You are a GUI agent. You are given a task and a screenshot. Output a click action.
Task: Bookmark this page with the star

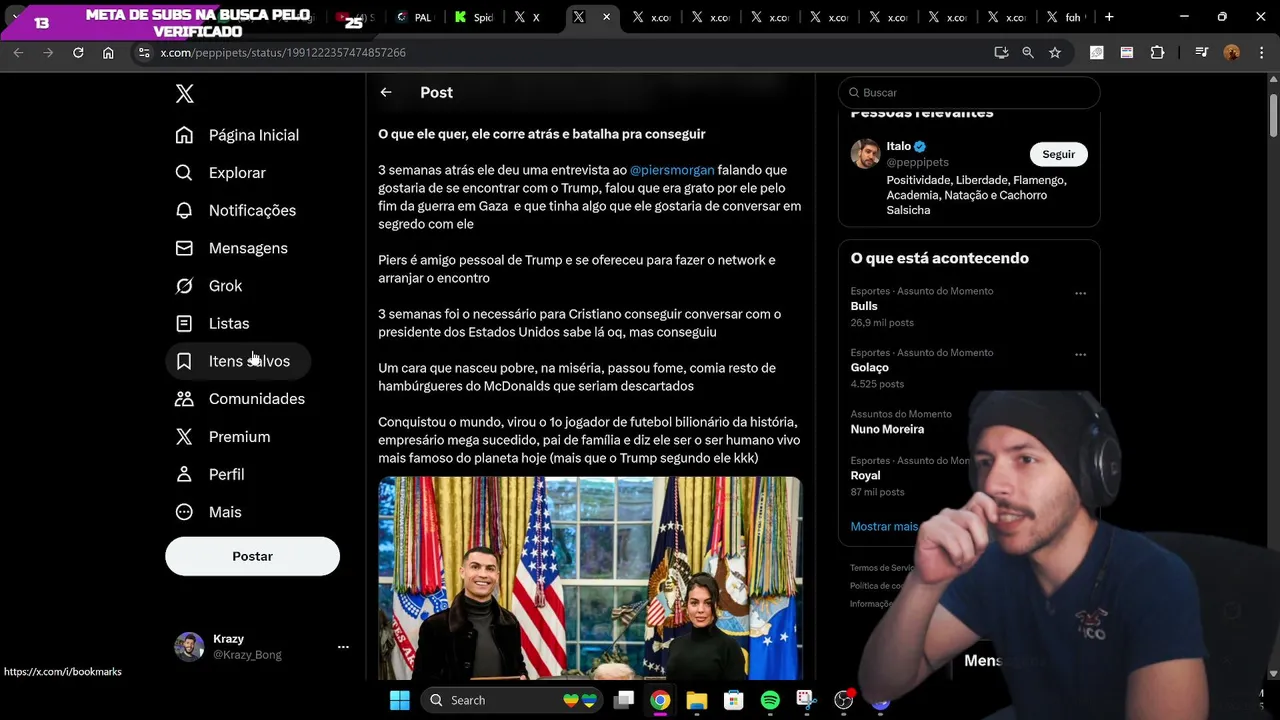(1055, 53)
